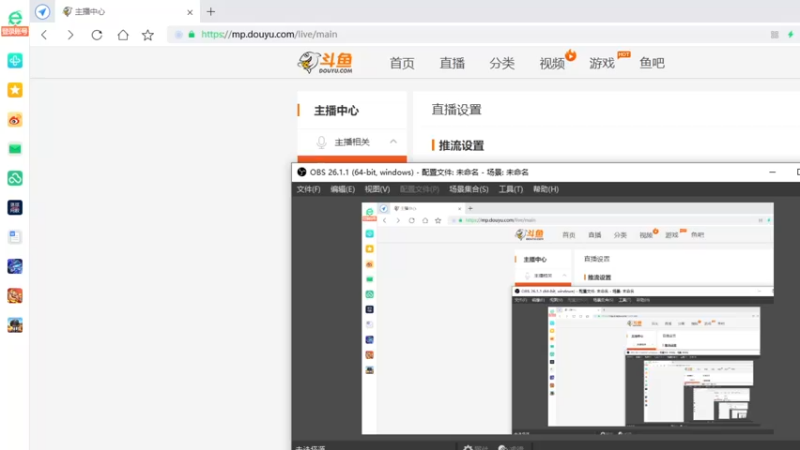
Task: Go to Douyu 首页 link
Action: (402, 63)
